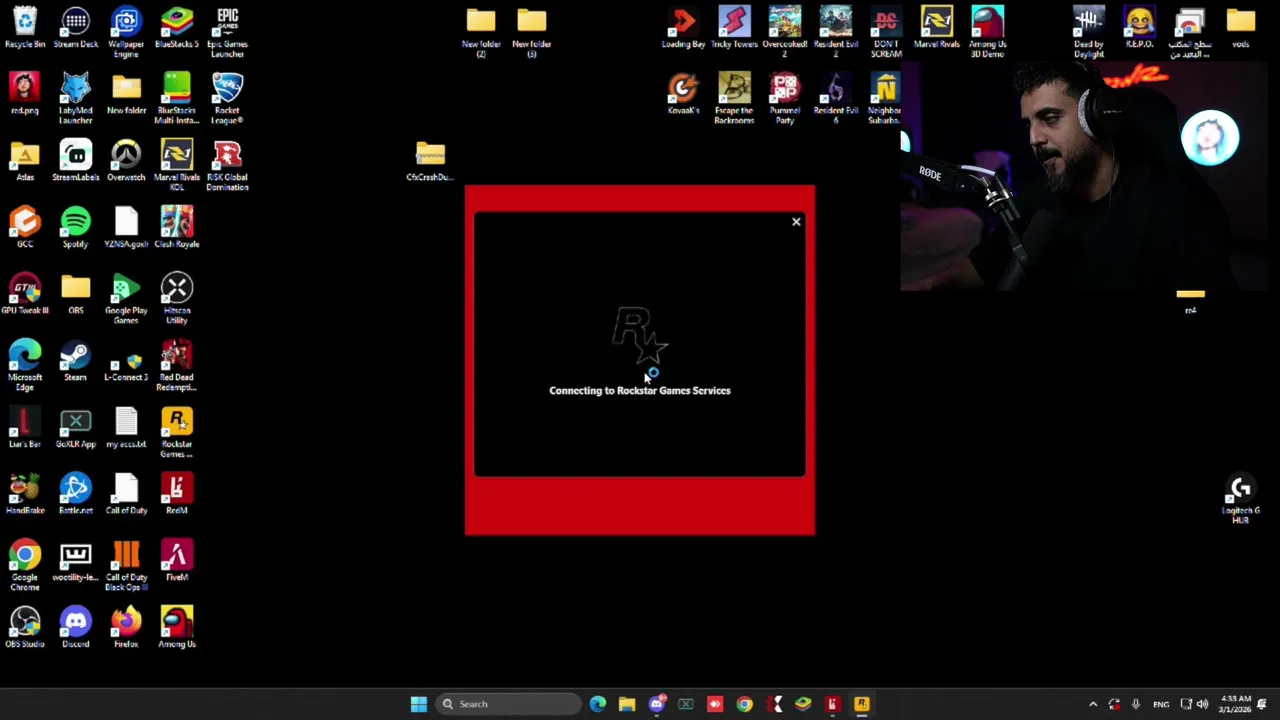Select the FiveM desktop shortcut
This screenshot has width=1280, height=720.
click(x=177, y=561)
